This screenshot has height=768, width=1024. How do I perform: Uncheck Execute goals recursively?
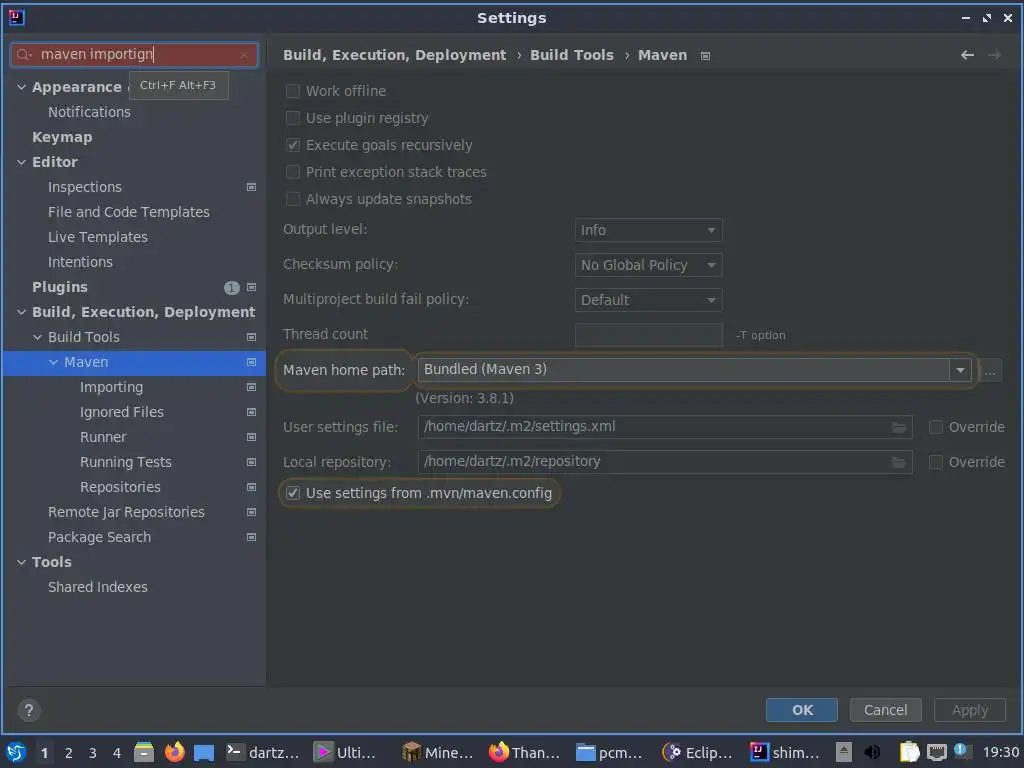pos(293,145)
